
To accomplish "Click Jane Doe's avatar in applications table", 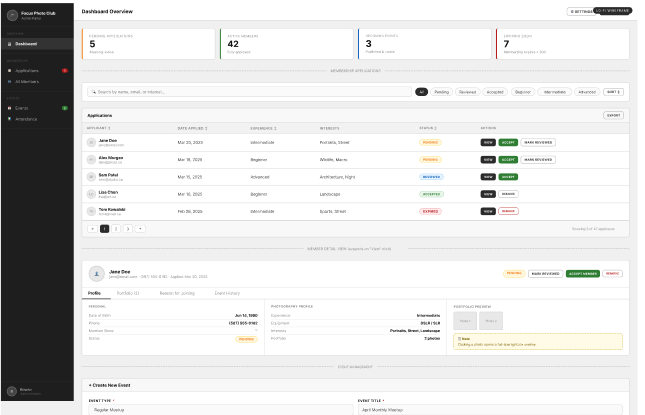I will coord(91,142).
